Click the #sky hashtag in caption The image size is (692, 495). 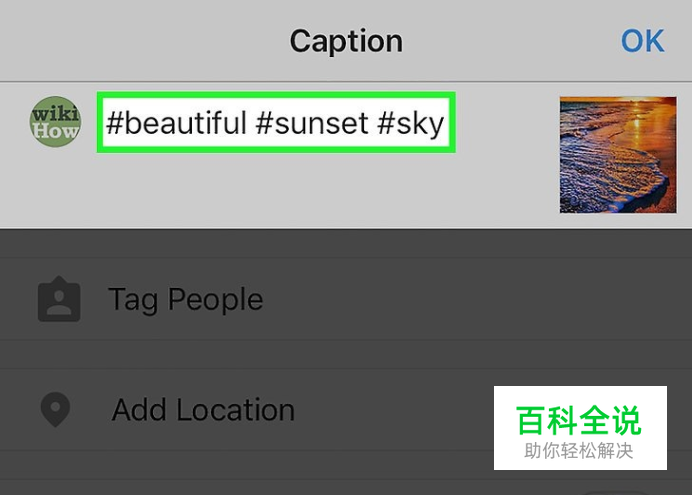[410, 124]
